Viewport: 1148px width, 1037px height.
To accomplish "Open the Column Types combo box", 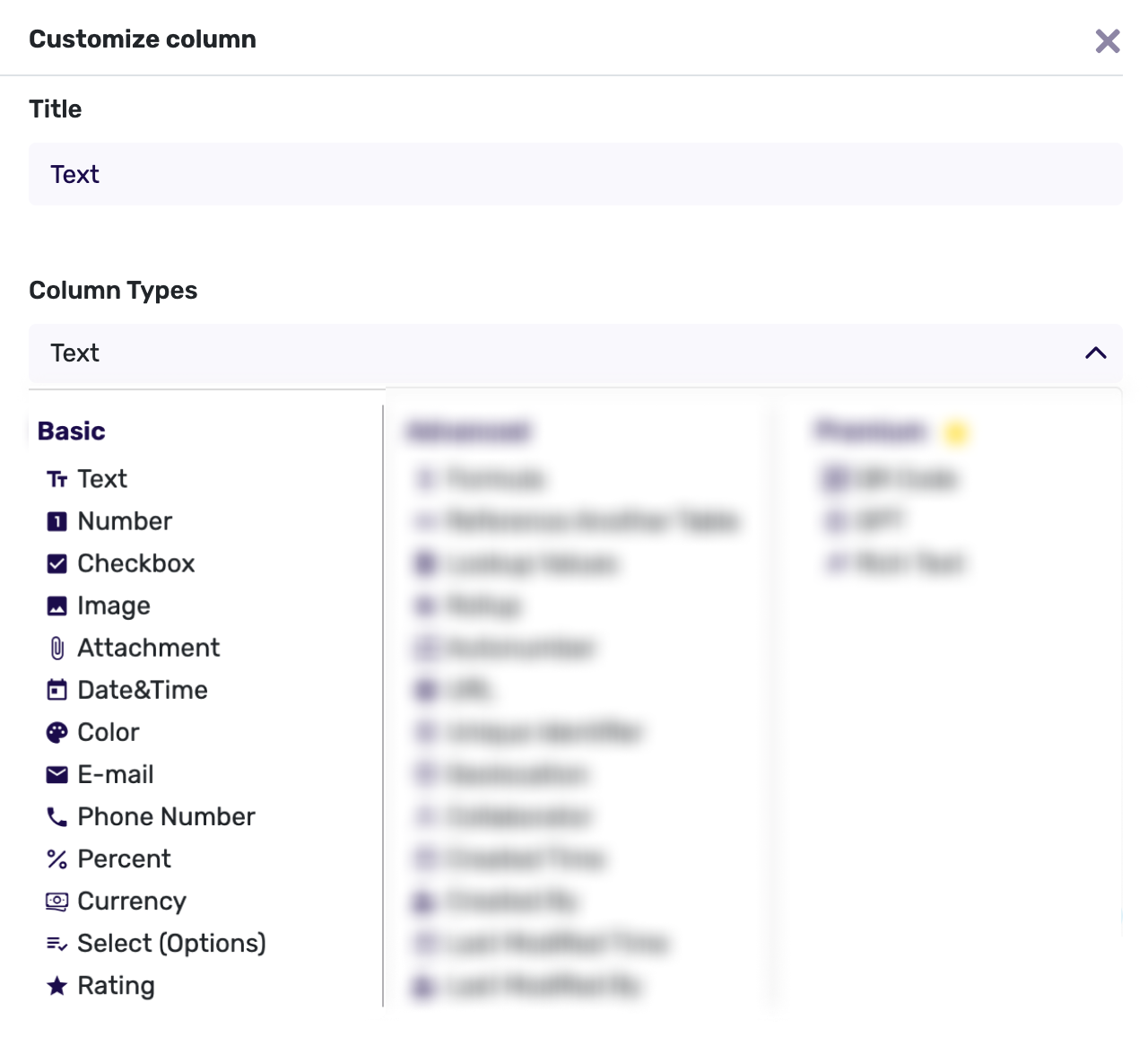I will (575, 353).
